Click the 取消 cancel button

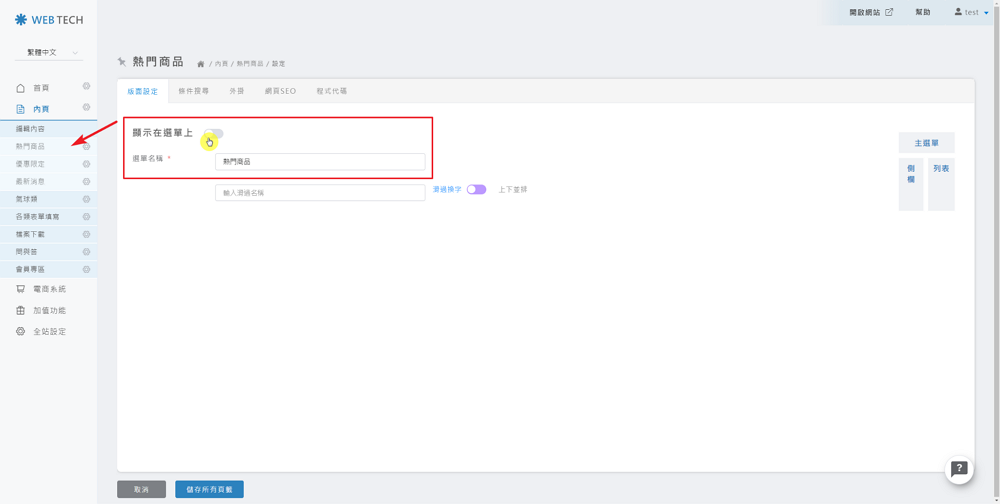(x=141, y=489)
